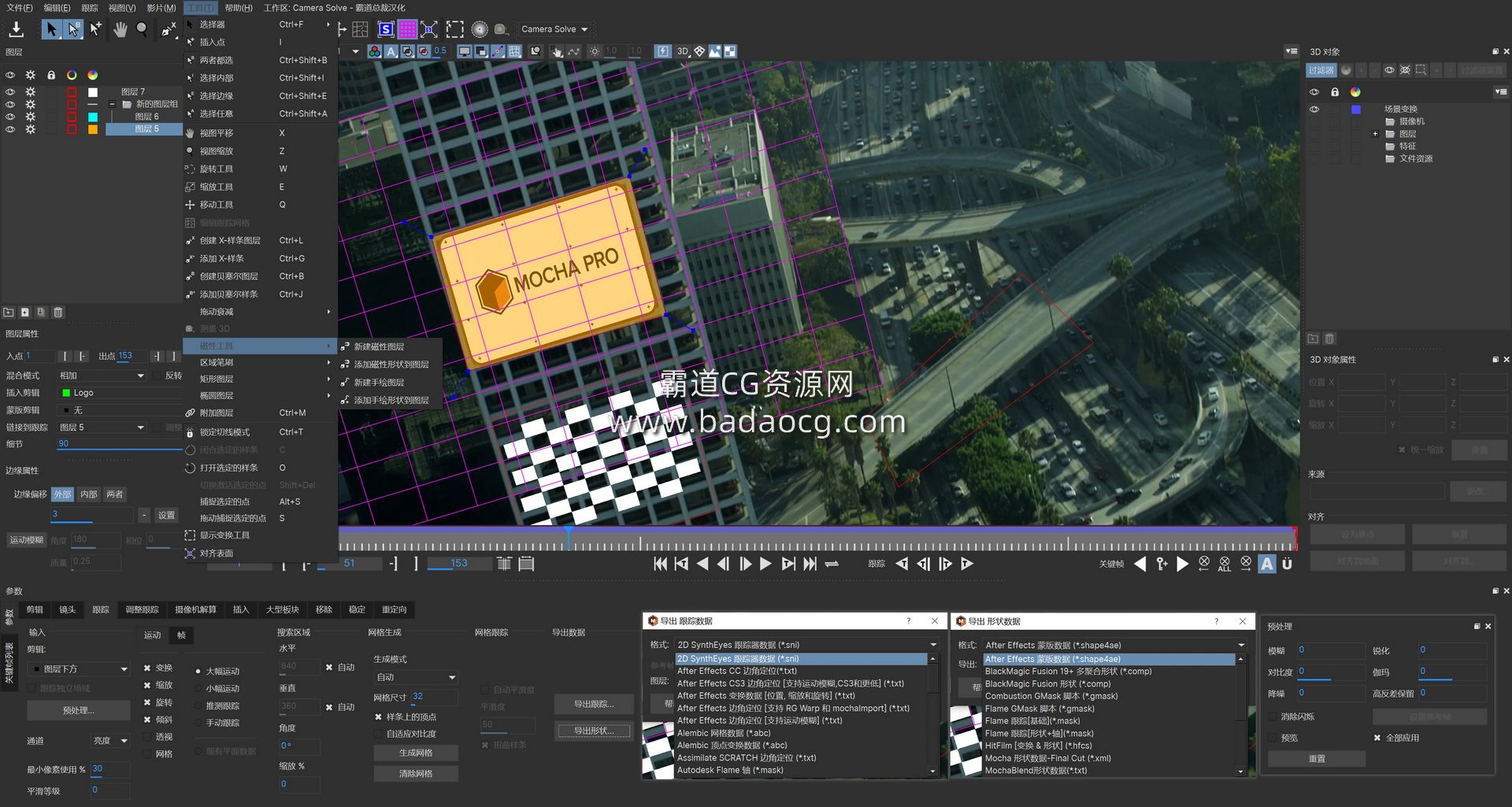1512x807 pixels.
Task: Toggle visibility of 图层 5
Action: [x=10, y=129]
